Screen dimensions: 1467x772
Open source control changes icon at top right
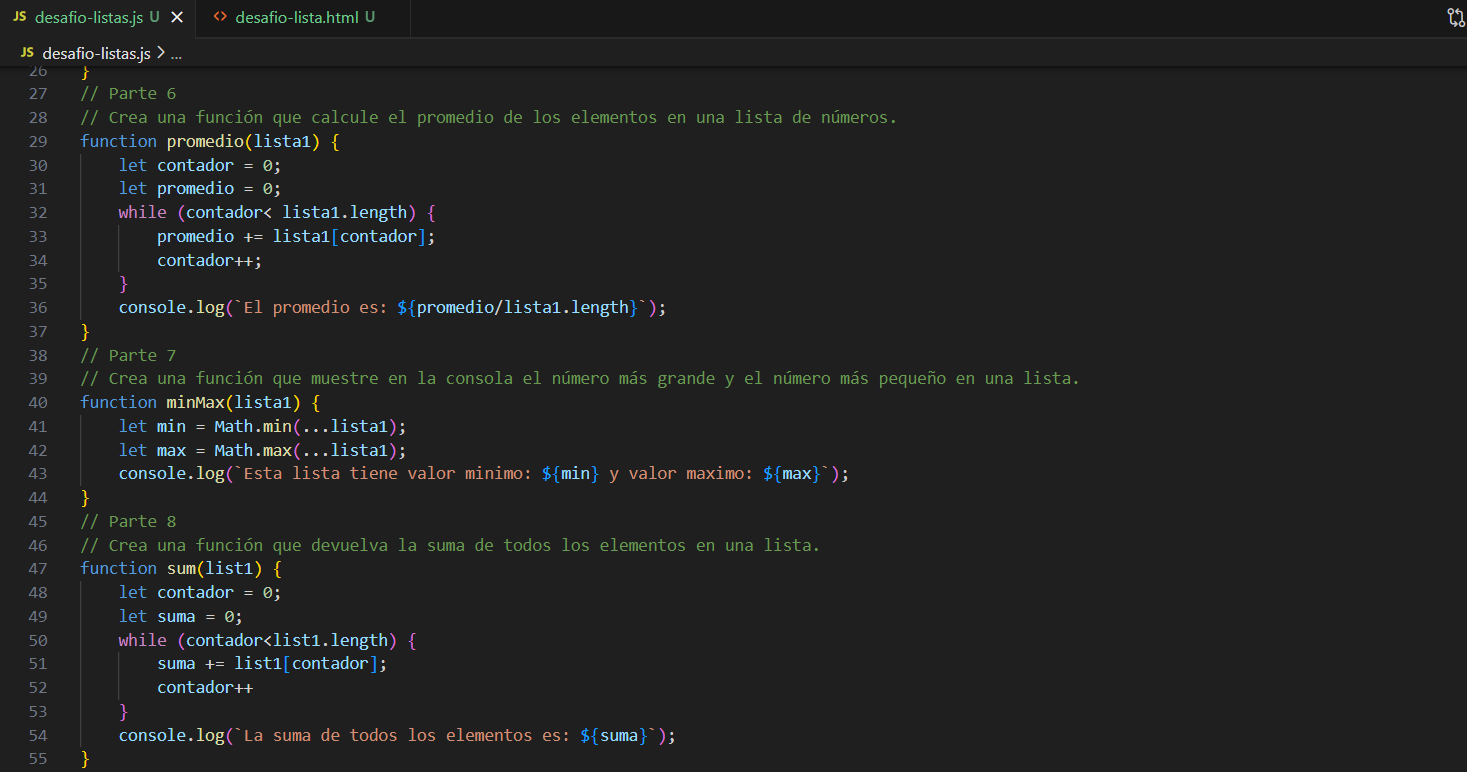coord(1456,17)
